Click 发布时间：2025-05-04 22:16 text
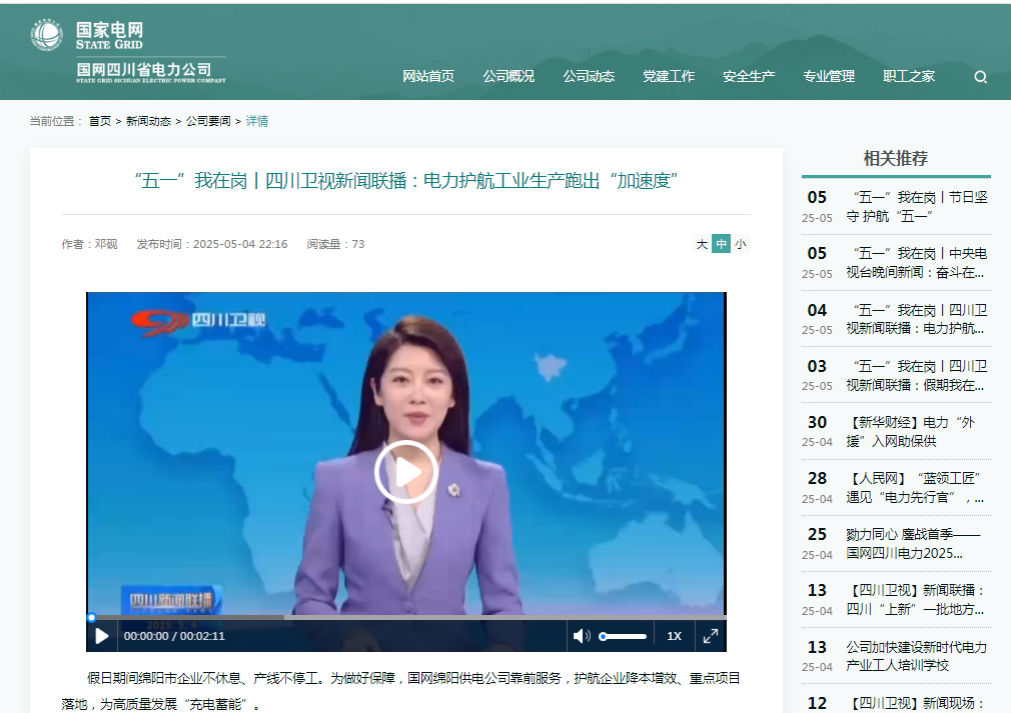1011x713 pixels. (212, 244)
